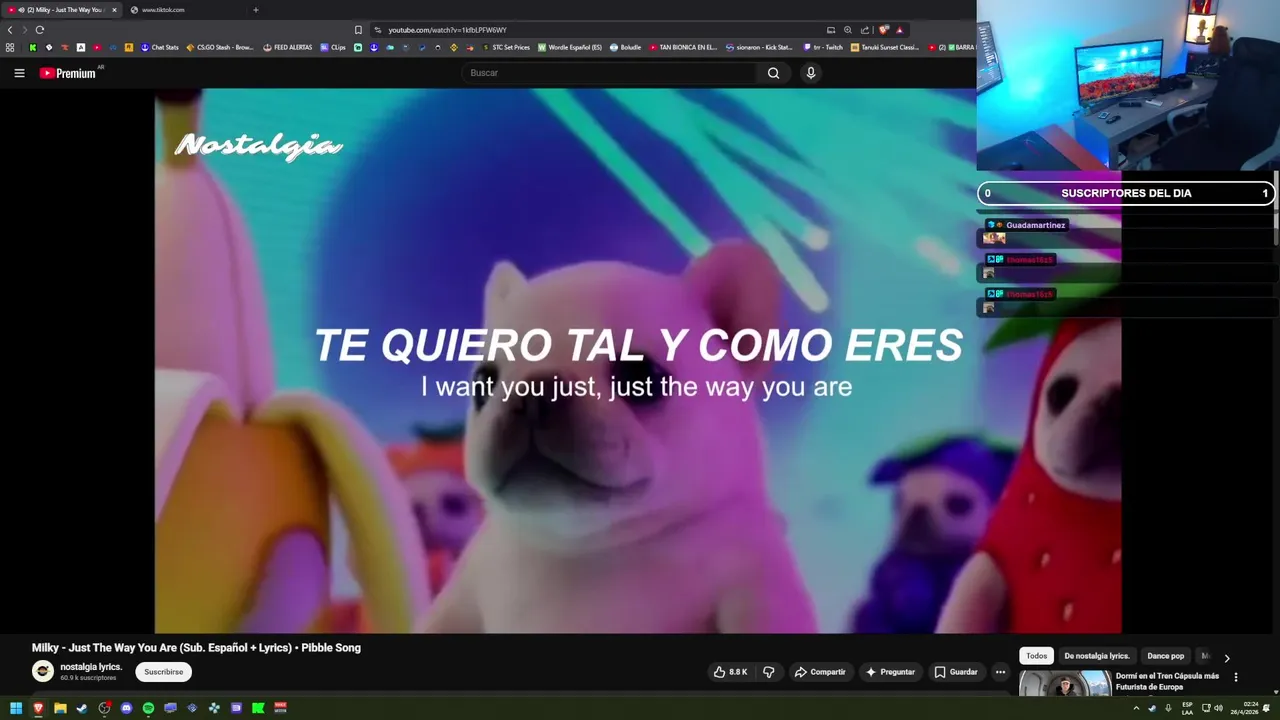This screenshot has width=1280, height=720.
Task: Open Dormí en el Tren Cápsula title
Action: click(x=1167, y=681)
